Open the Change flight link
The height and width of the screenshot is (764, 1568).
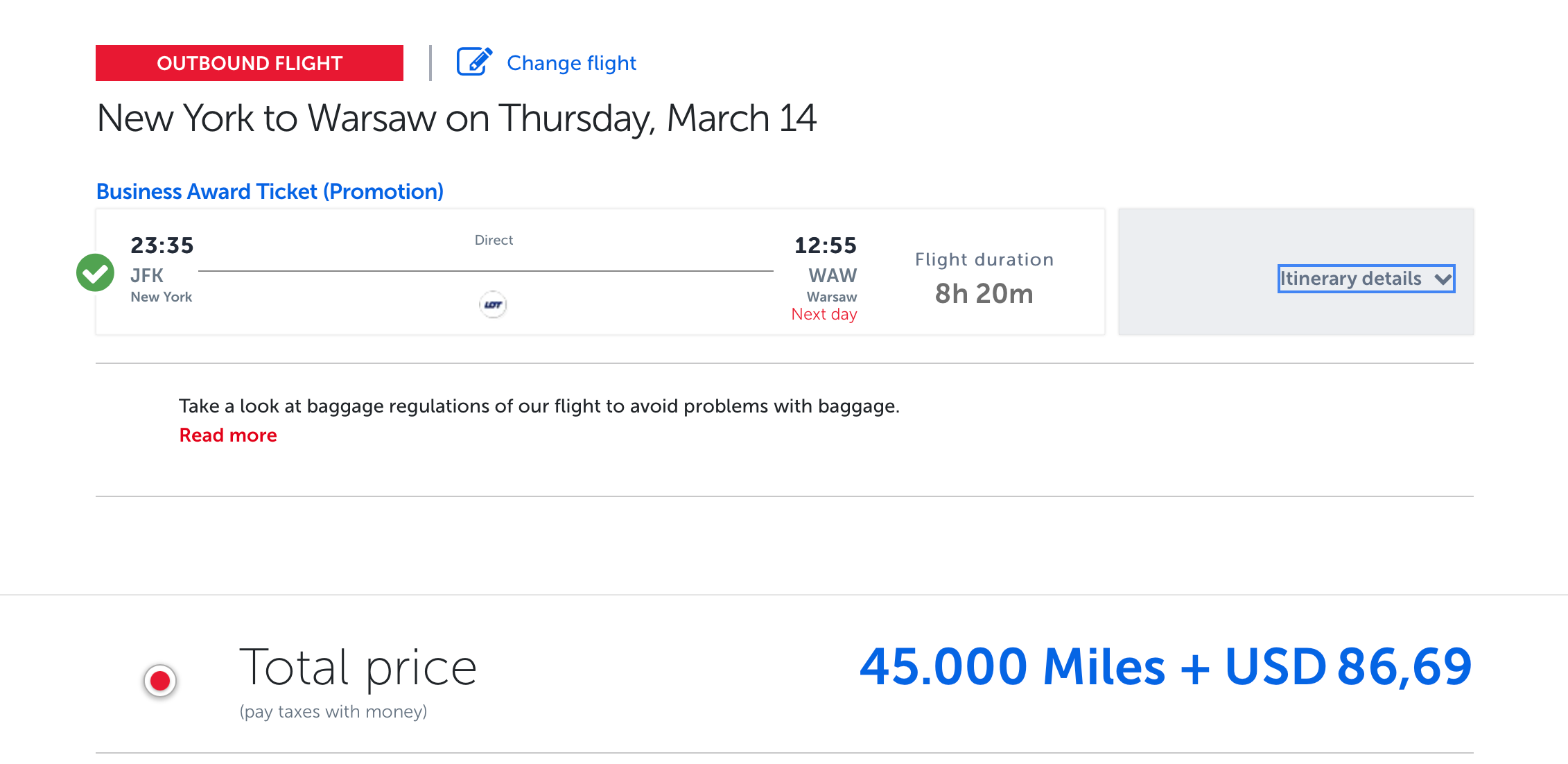point(571,63)
